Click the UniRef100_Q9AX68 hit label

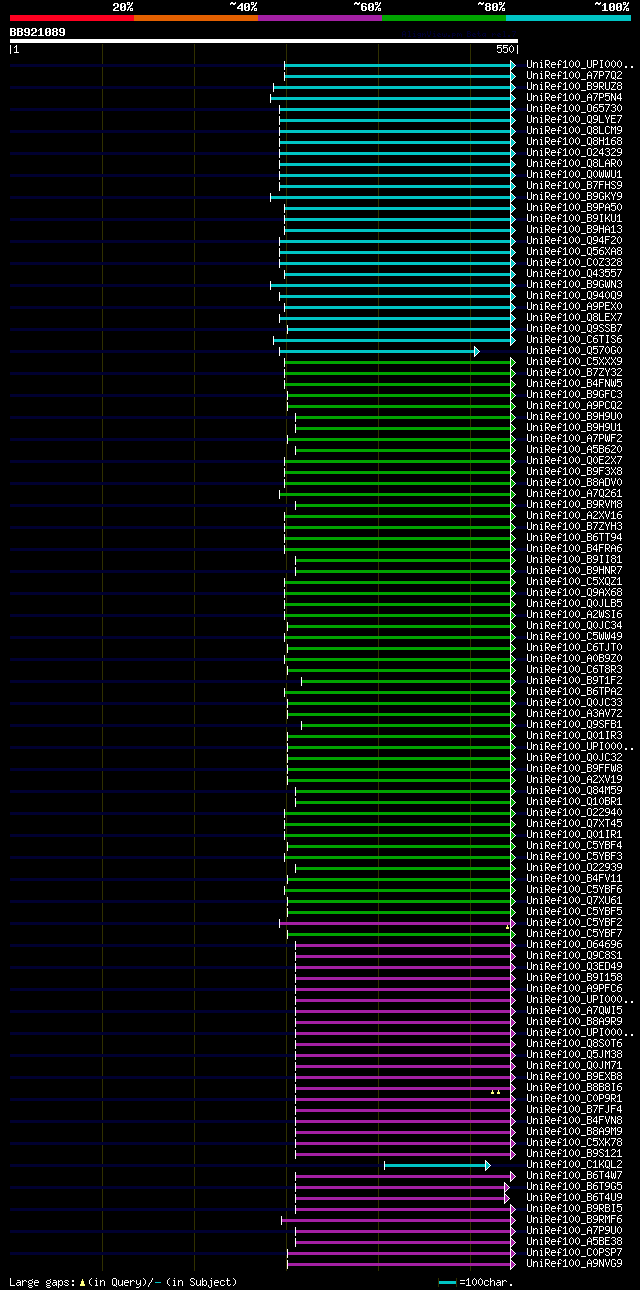(x=574, y=592)
